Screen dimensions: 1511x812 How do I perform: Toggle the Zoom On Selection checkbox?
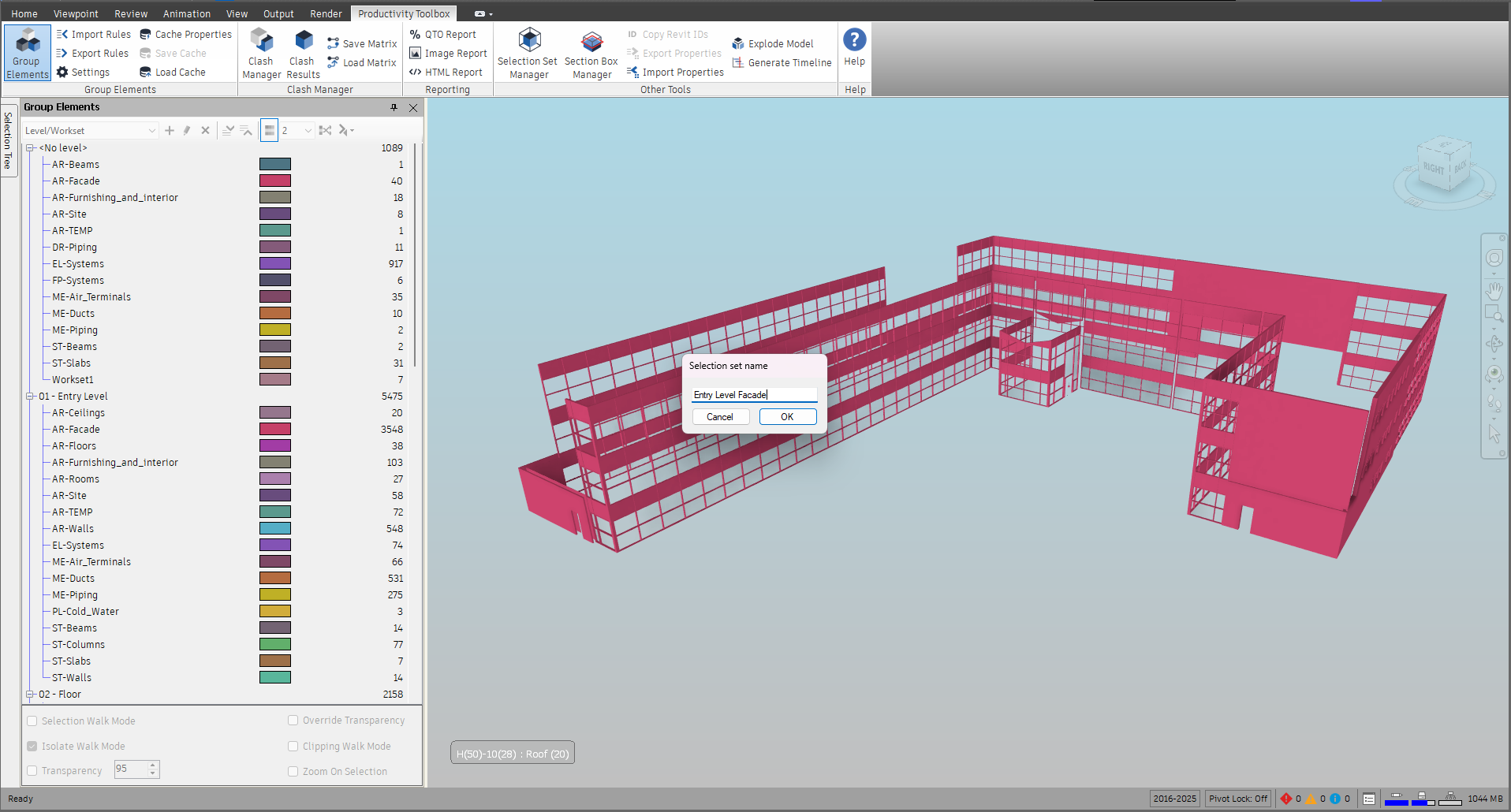293,772
